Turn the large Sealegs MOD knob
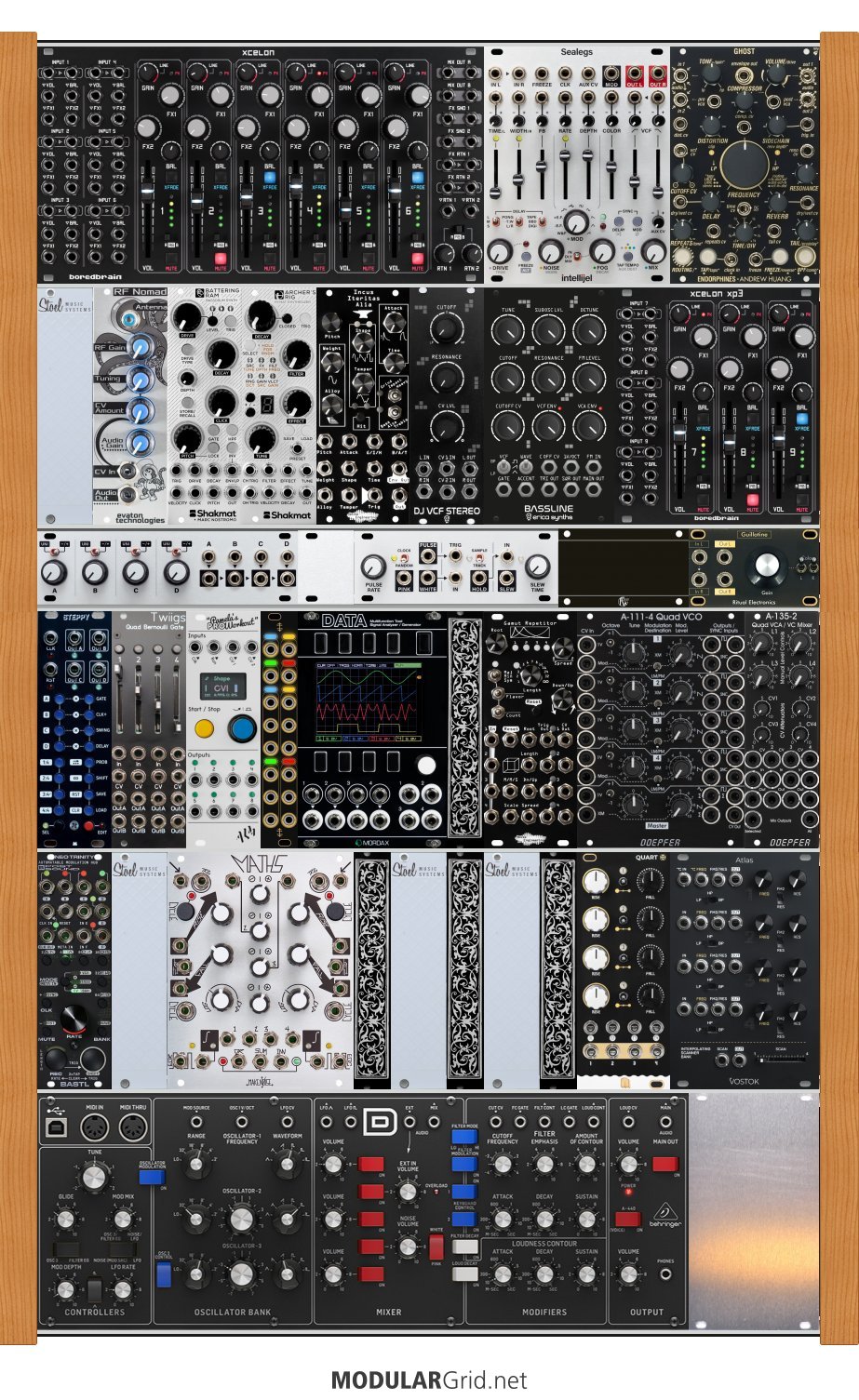The height and width of the screenshot is (1400, 859). (x=577, y=221)
